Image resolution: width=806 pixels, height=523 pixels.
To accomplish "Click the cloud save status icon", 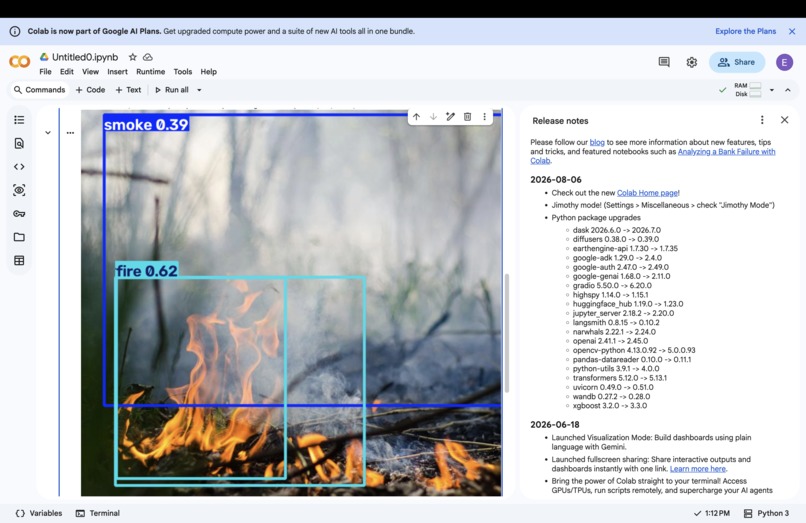I will pos(148,57).
